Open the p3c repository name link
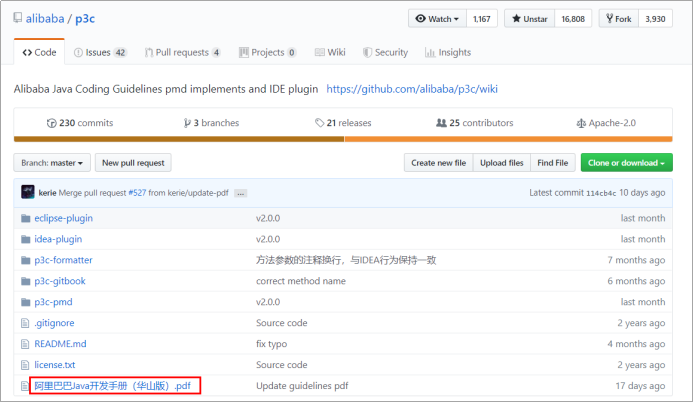694x402 pixels. click(x=85, y=19)
